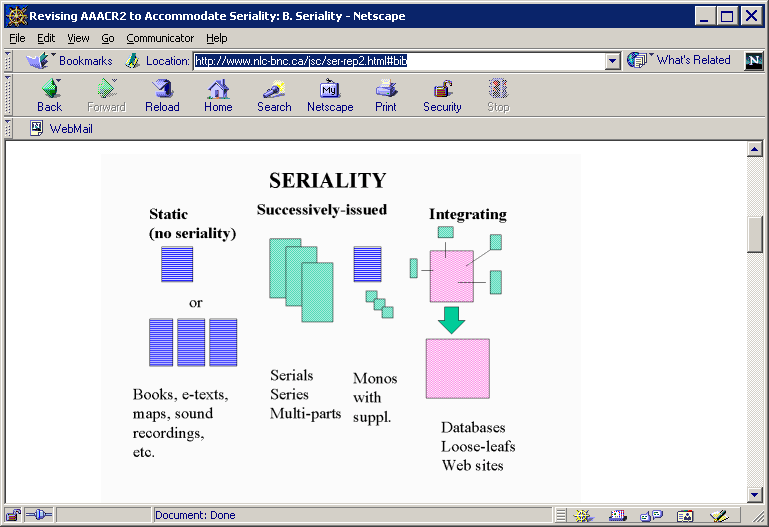The height and width of the screenshot is (527, 769).
Task: Click the padlock security icon in status bar
Action: tap(13, 515)
